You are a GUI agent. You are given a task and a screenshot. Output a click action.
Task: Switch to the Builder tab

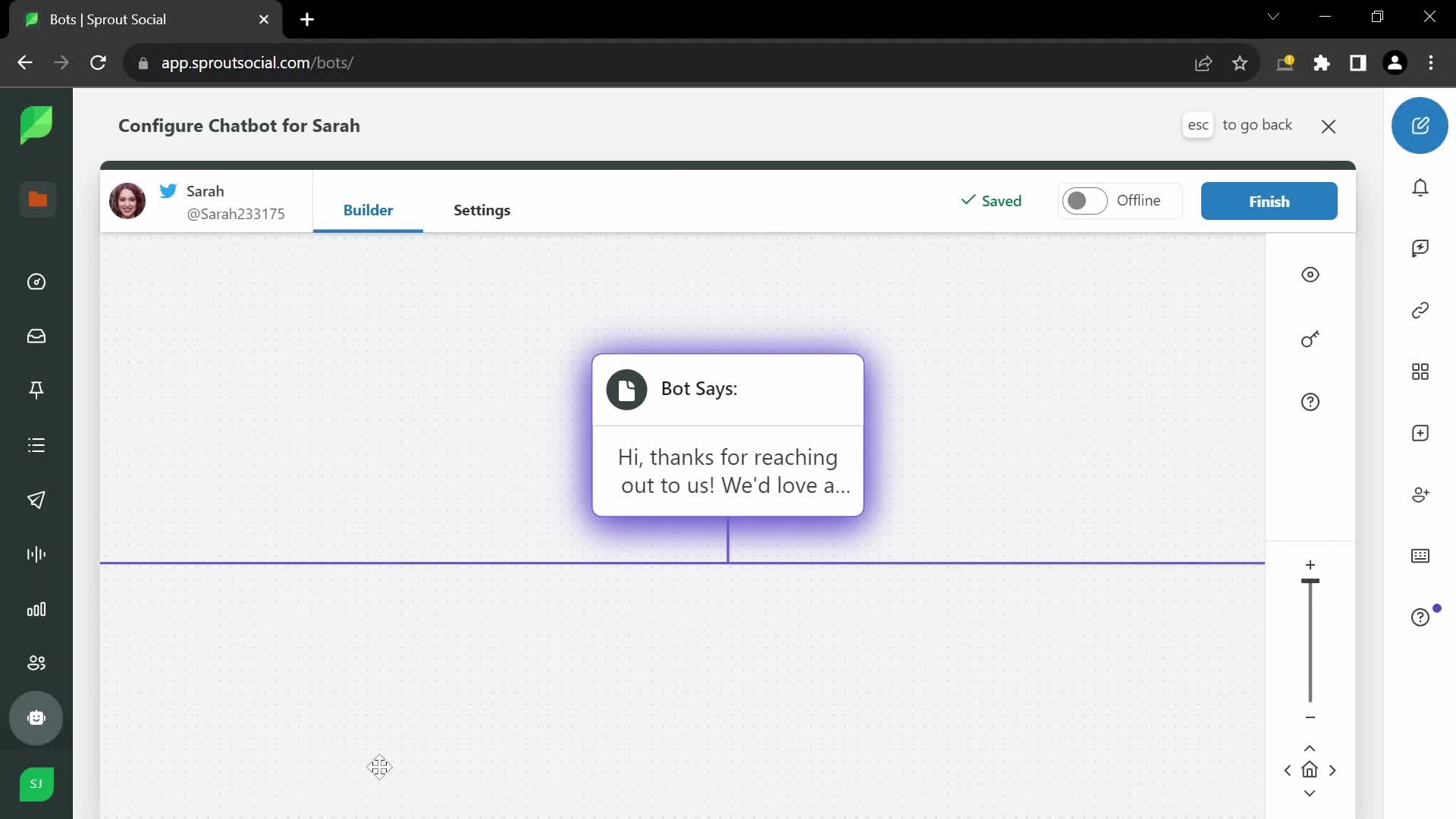368,210
